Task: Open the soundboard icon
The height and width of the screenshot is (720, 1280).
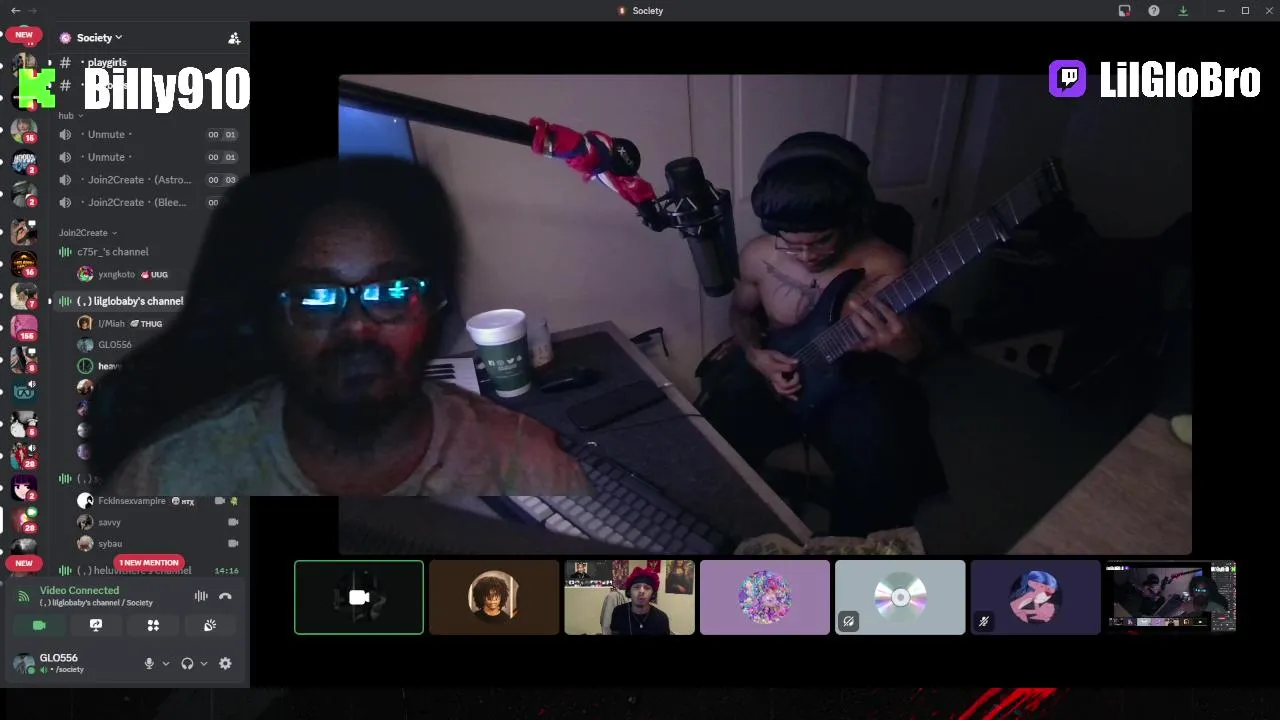Action: coord(210,625)
